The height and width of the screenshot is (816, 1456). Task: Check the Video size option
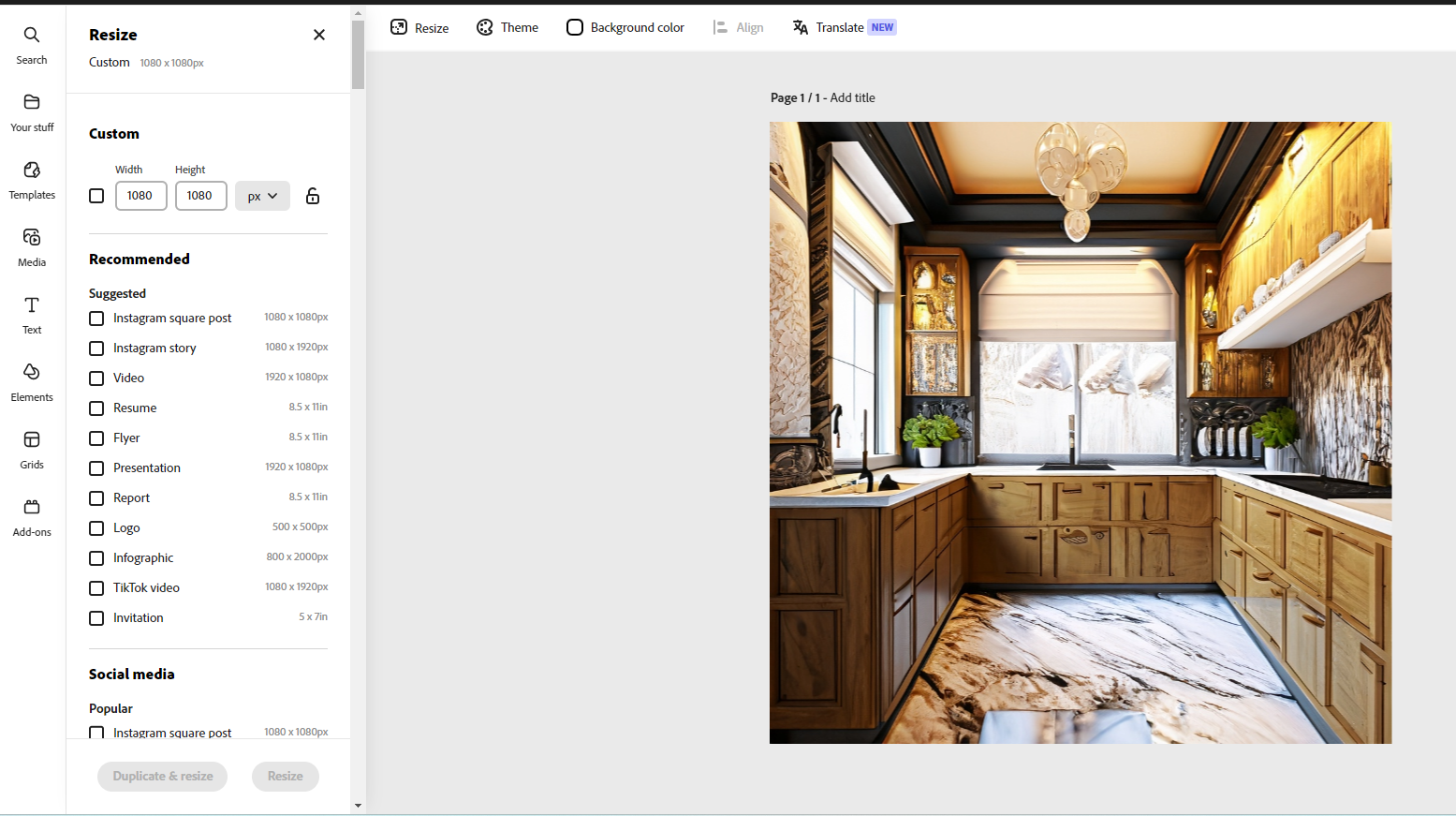[96, 378]
